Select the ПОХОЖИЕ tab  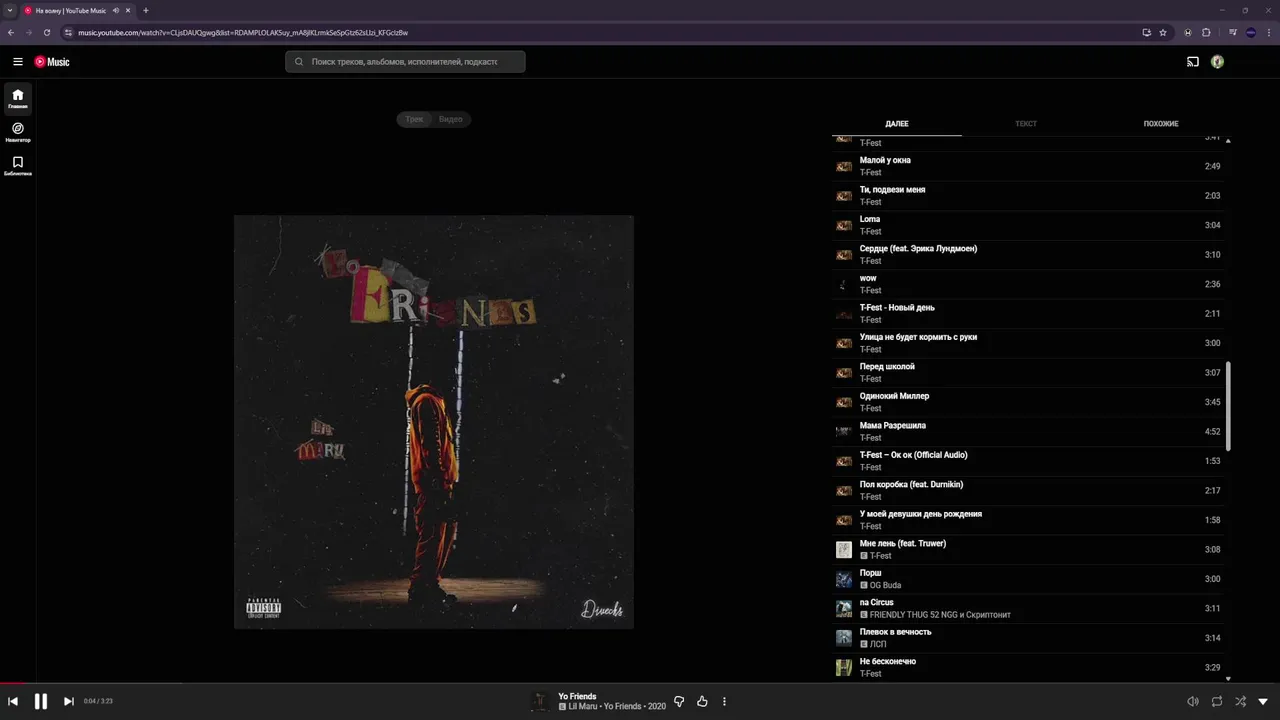[x=1161, y=124]
